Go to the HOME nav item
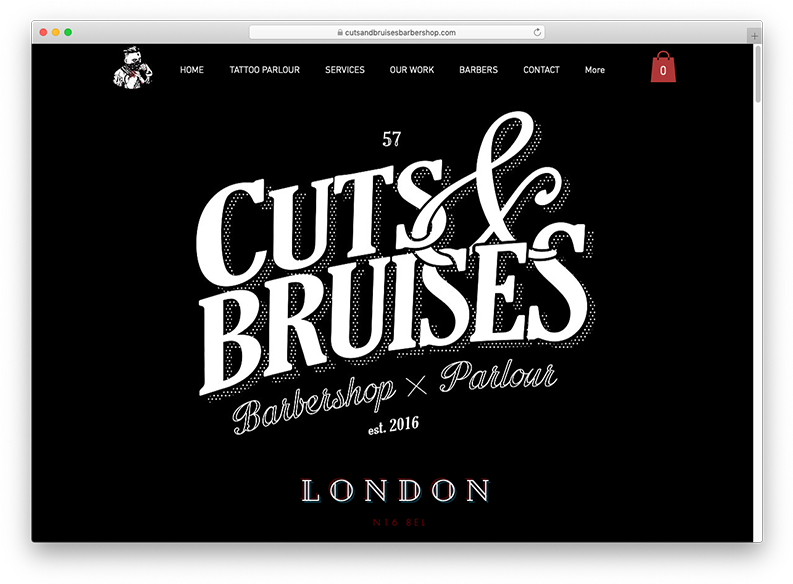 point(192,70)
